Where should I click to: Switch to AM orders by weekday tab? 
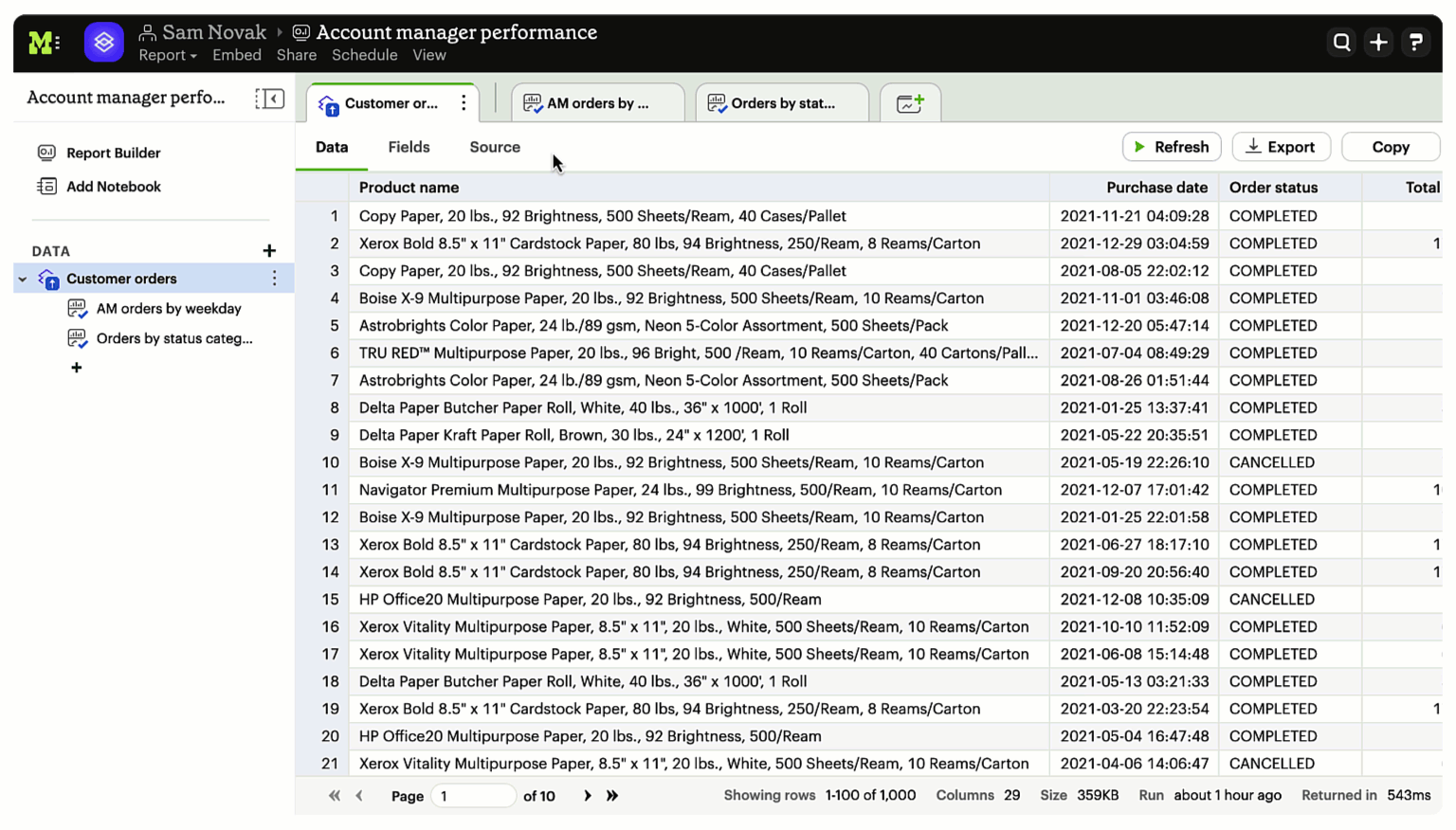tap(598, 103)
